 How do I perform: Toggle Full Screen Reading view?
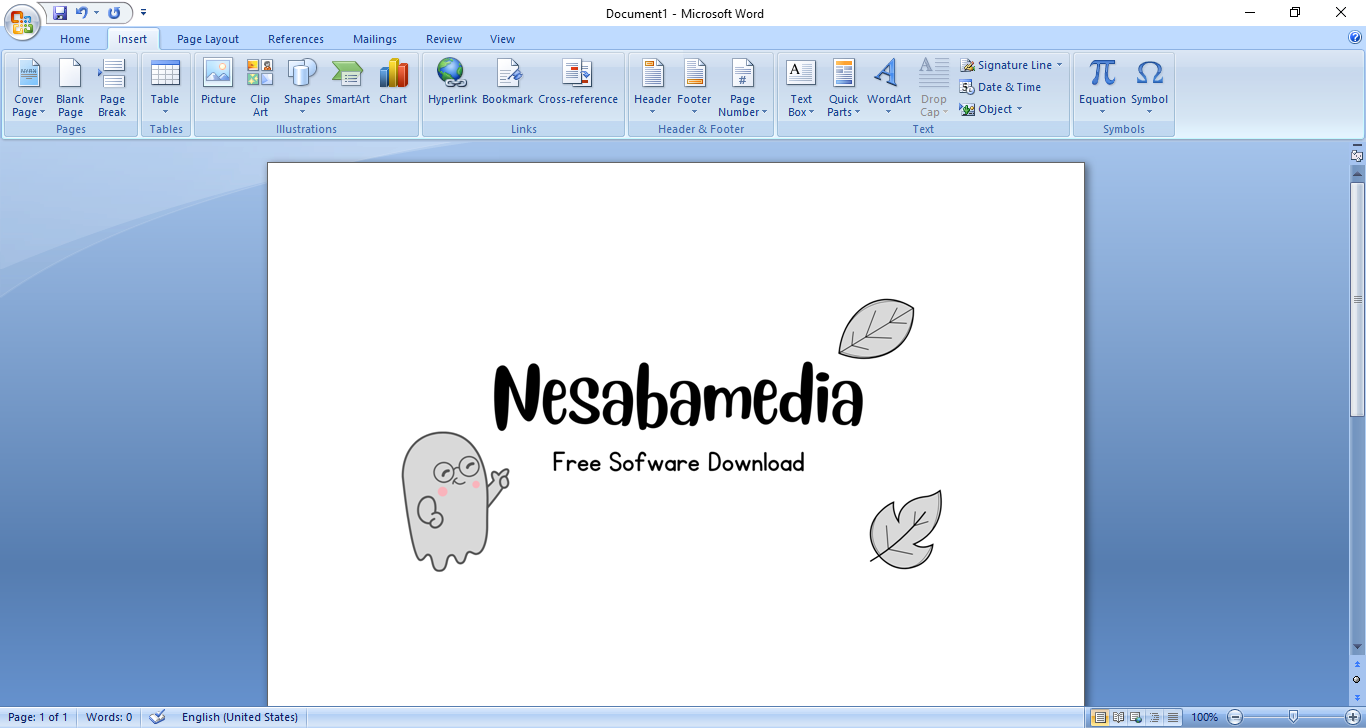(x=1118, y=717)
